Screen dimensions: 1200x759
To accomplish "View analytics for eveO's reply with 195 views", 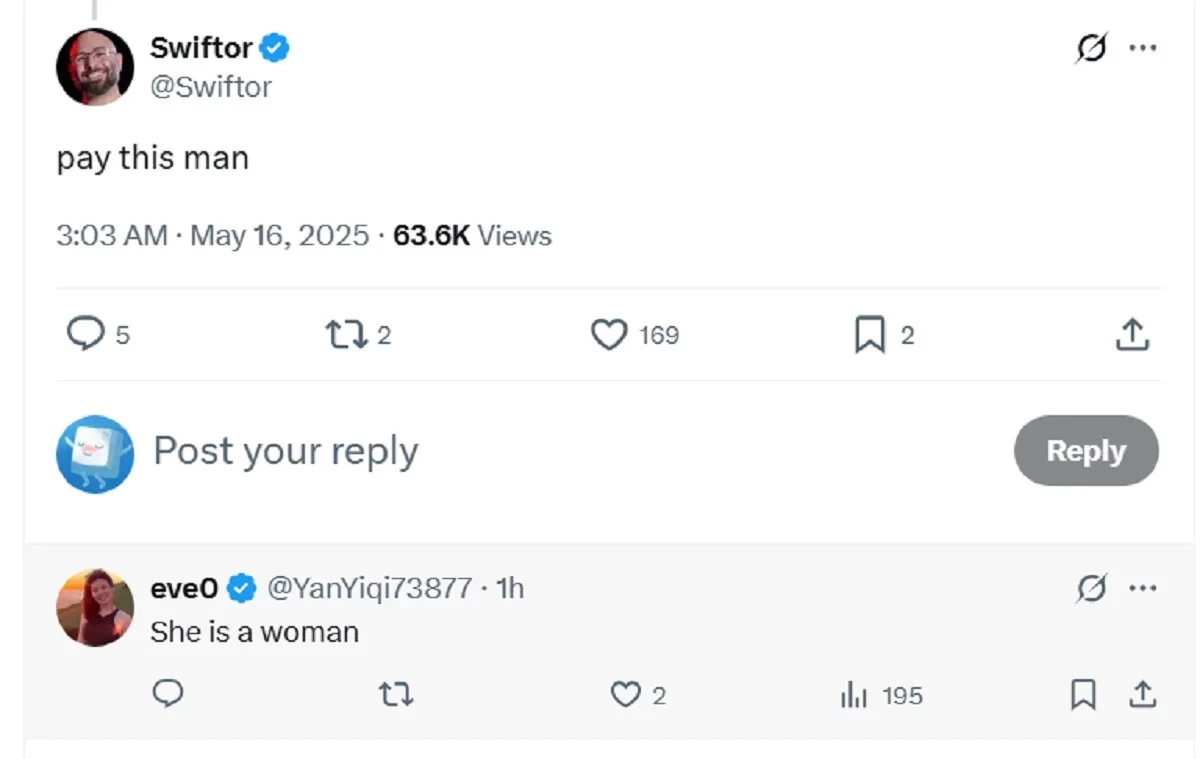I will [852, 695].
